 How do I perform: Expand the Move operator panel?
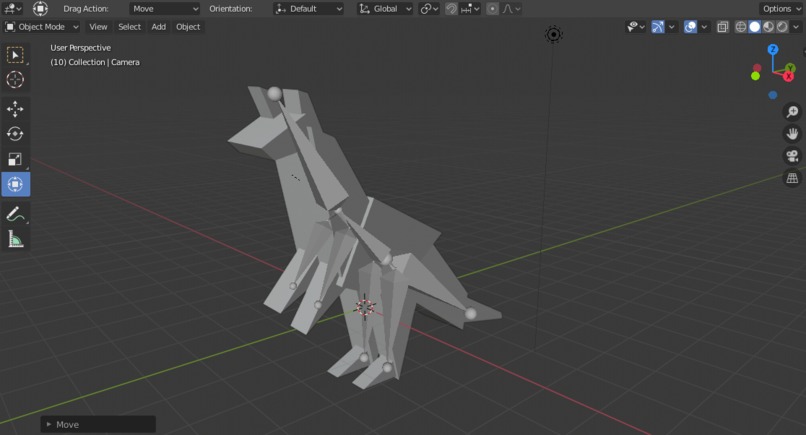pyautogui.click(x=98, y=424)
